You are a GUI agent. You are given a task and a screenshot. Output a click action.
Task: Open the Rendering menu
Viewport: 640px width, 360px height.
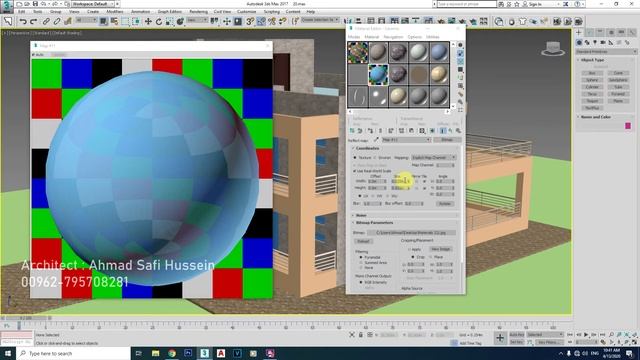[198, 11]
